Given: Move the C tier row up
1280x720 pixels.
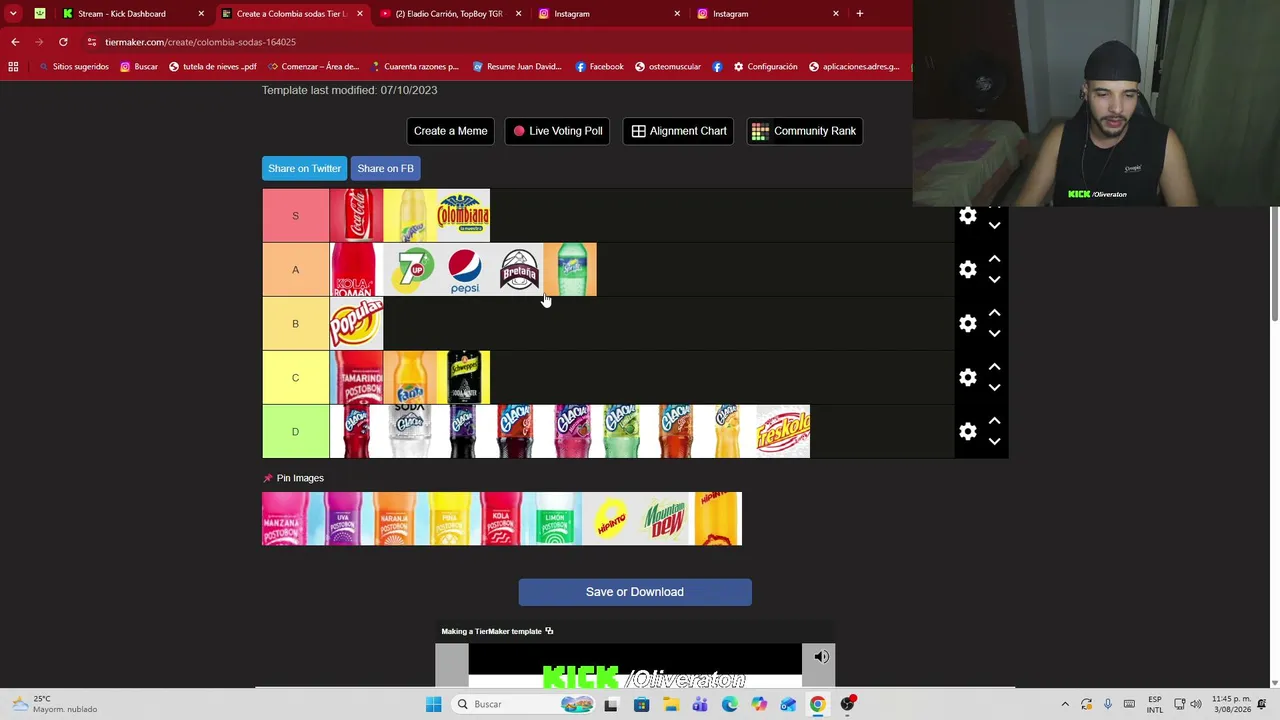Looking at the screenshot, I should tap(994, 367).
